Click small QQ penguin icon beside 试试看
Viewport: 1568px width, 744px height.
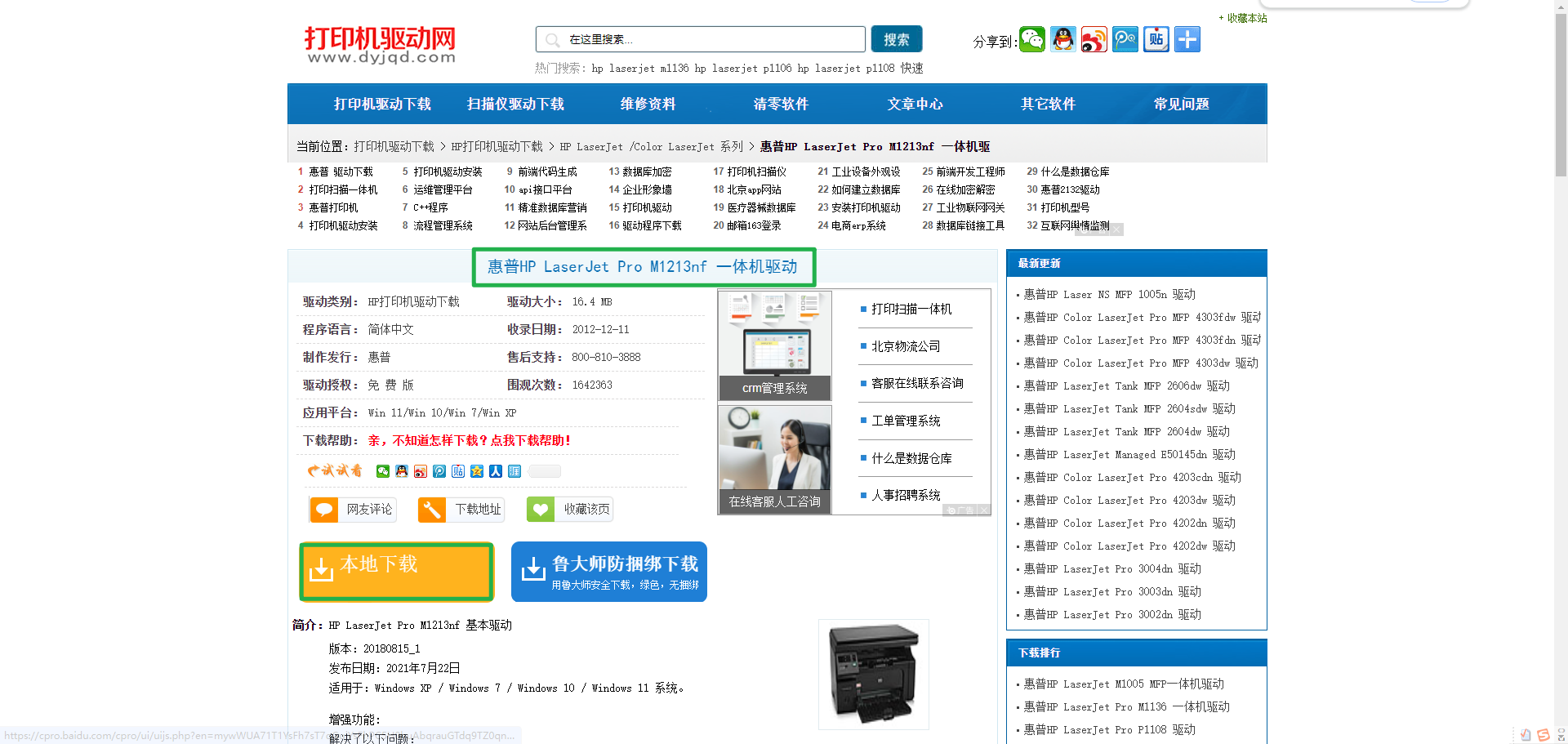click(x=402, y=471)
